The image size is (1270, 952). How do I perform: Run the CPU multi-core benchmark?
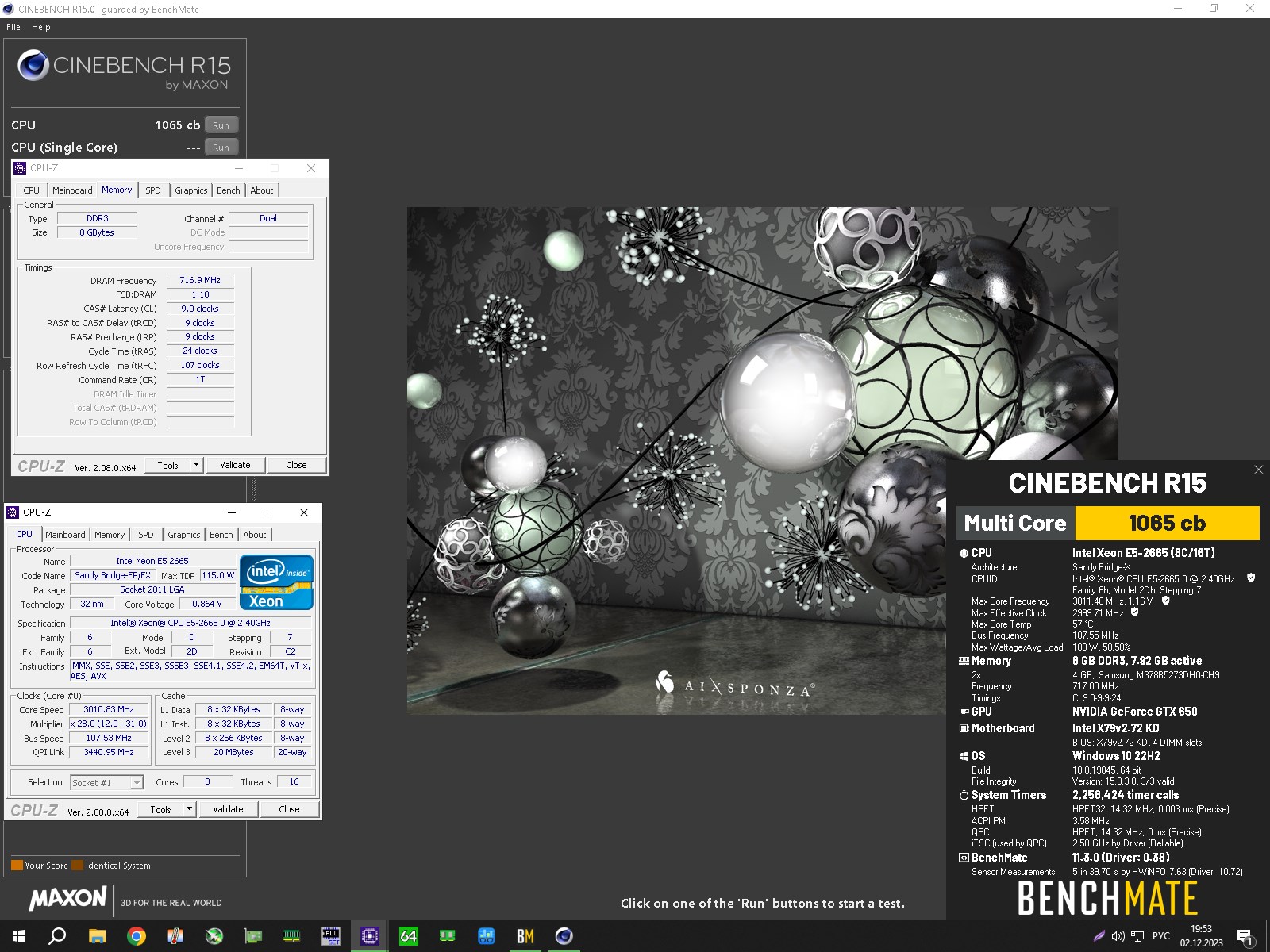pyautogui.click(x=221, y=125)
